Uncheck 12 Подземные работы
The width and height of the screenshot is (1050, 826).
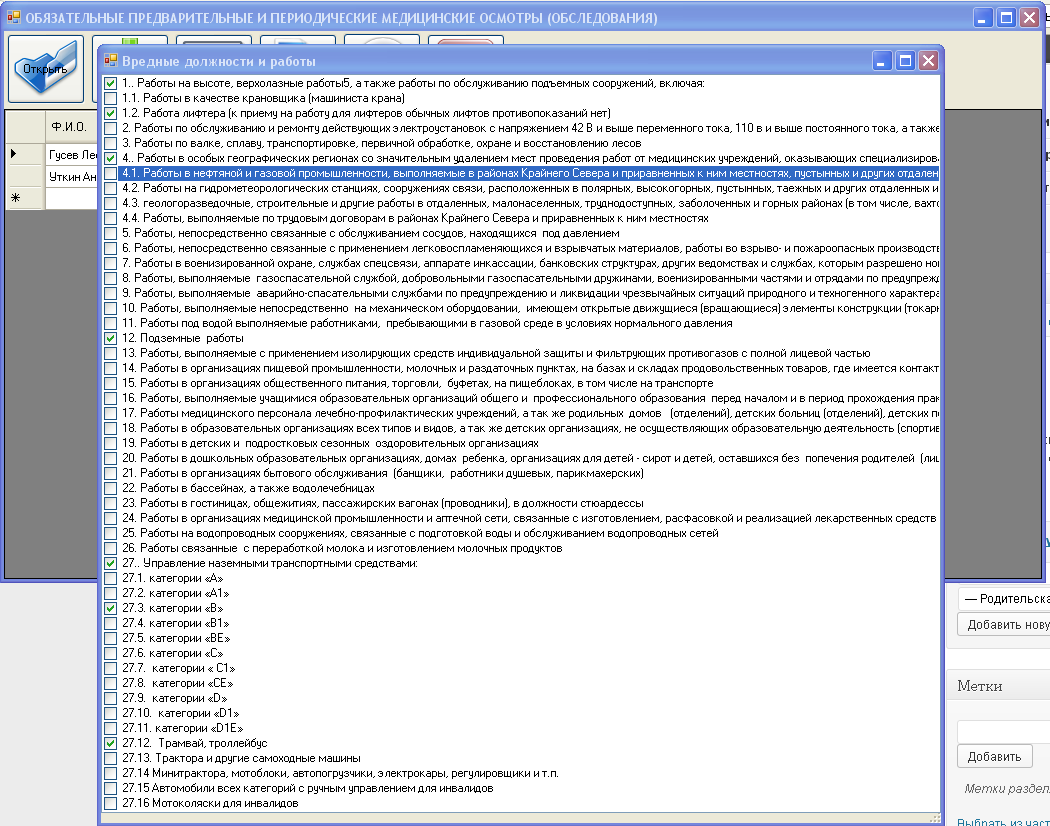tap(110, 338)
